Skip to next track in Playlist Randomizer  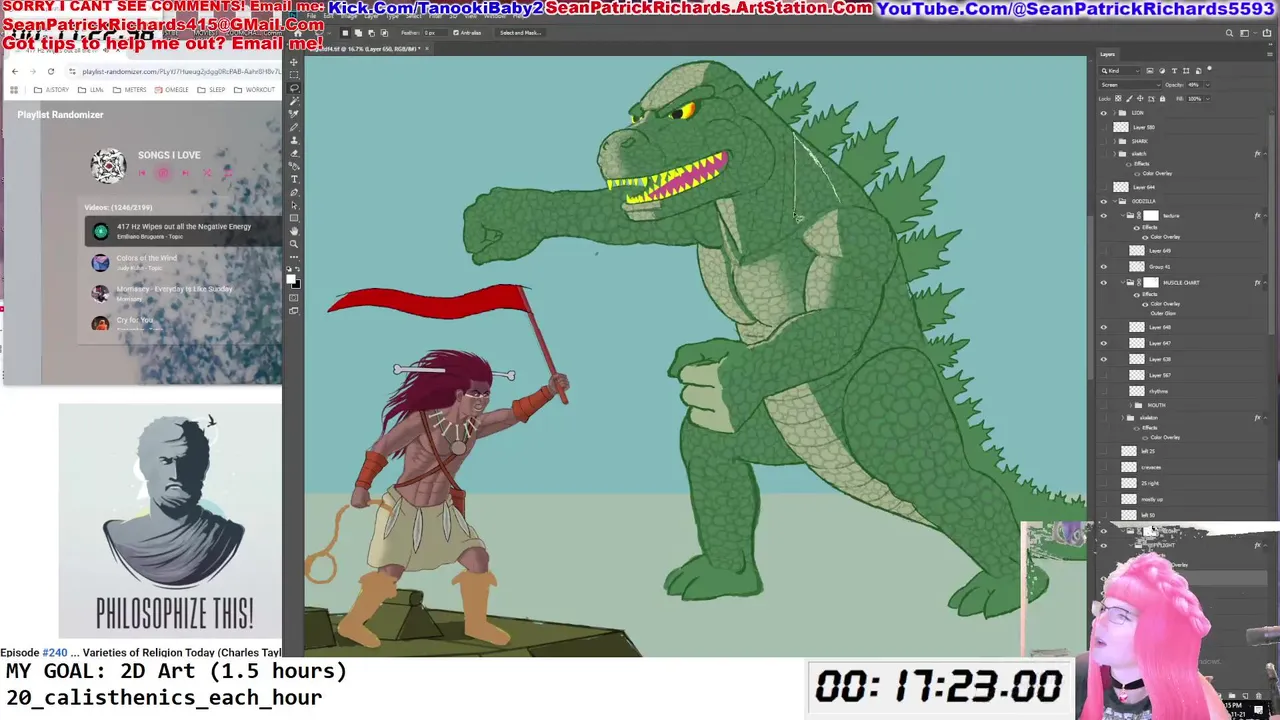tap(185, 172)
